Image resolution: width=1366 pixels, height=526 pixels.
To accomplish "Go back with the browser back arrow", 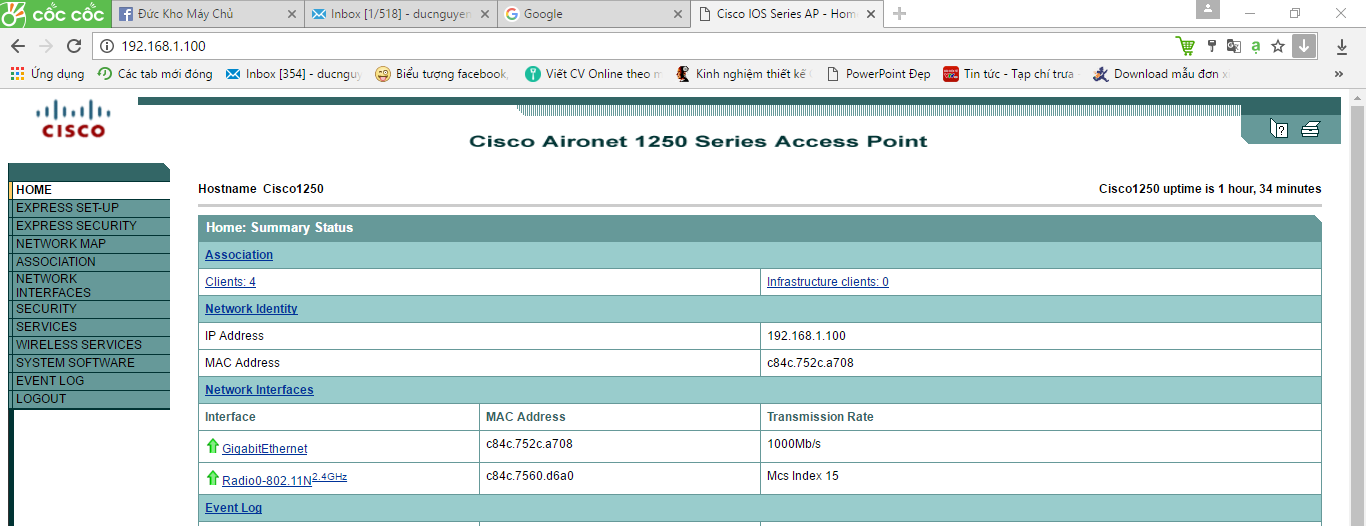I will tap(18, 46).
